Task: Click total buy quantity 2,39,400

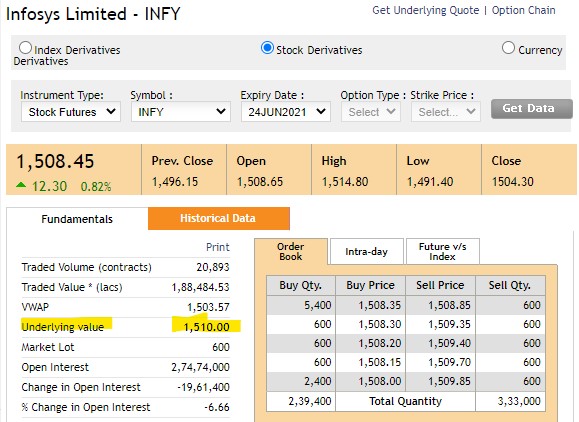Action: (x=310, y=401)
